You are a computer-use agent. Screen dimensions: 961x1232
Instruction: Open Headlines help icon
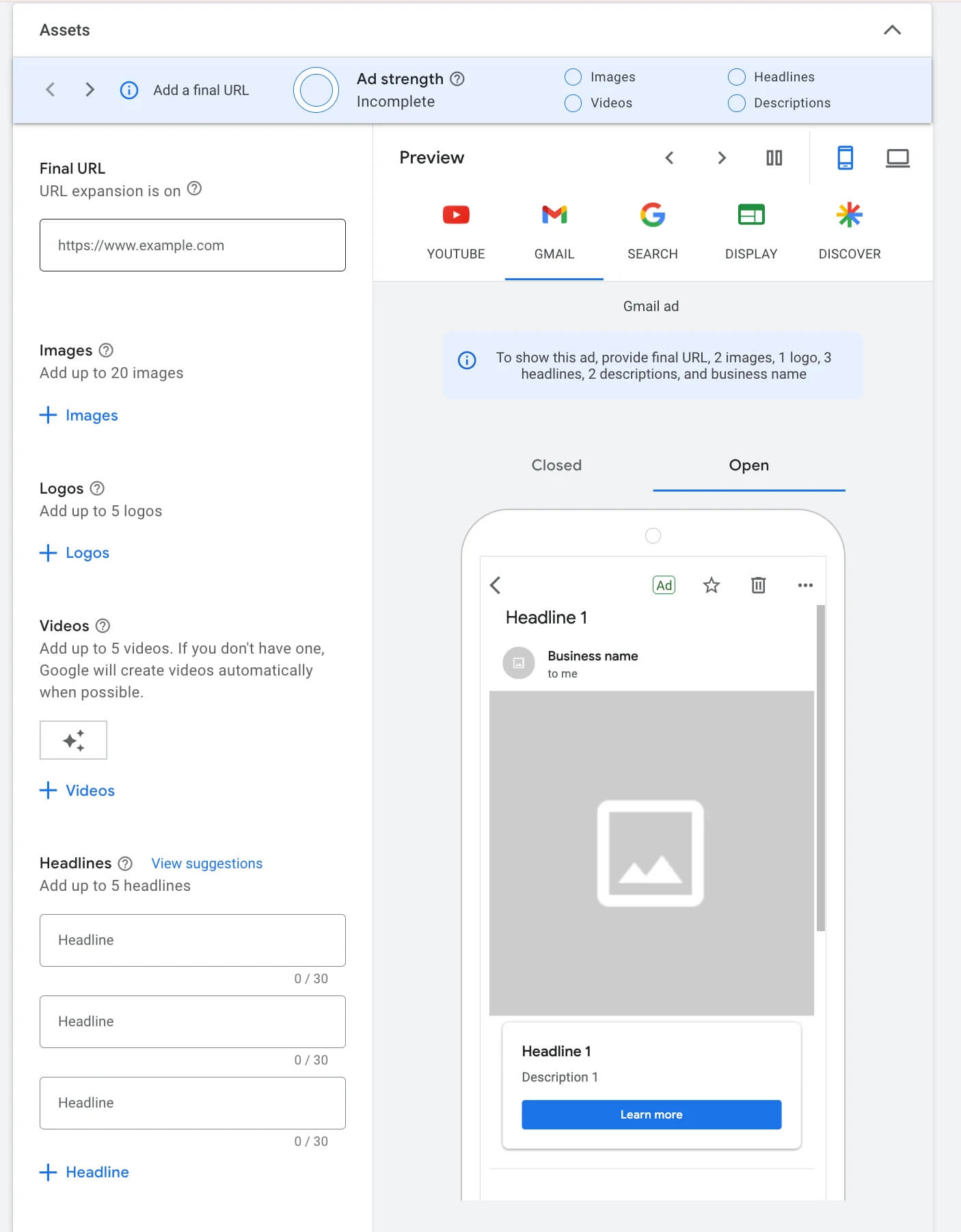point(125,863)
